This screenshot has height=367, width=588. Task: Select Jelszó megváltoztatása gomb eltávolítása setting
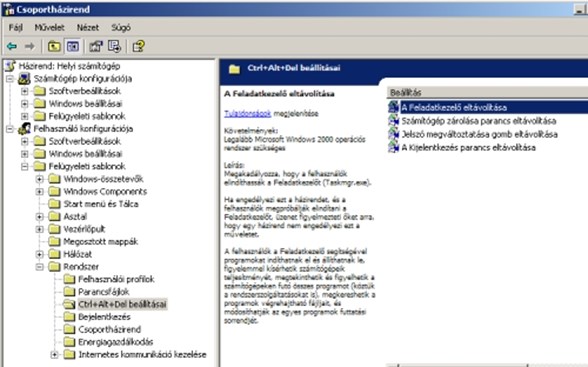pyautogui.click(x=480, y=134)
